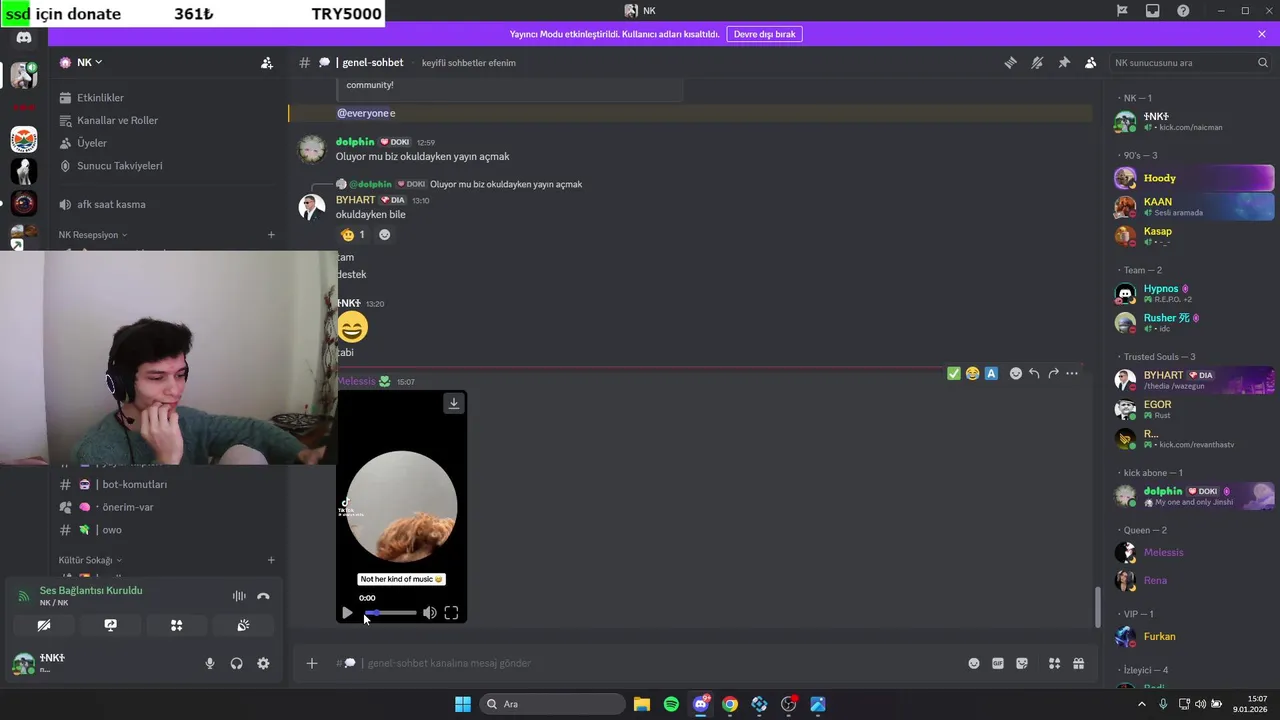Open add reaction picker on Melessis message
This screenshot has width=1280, height=720.
(x=1015, y=373)
